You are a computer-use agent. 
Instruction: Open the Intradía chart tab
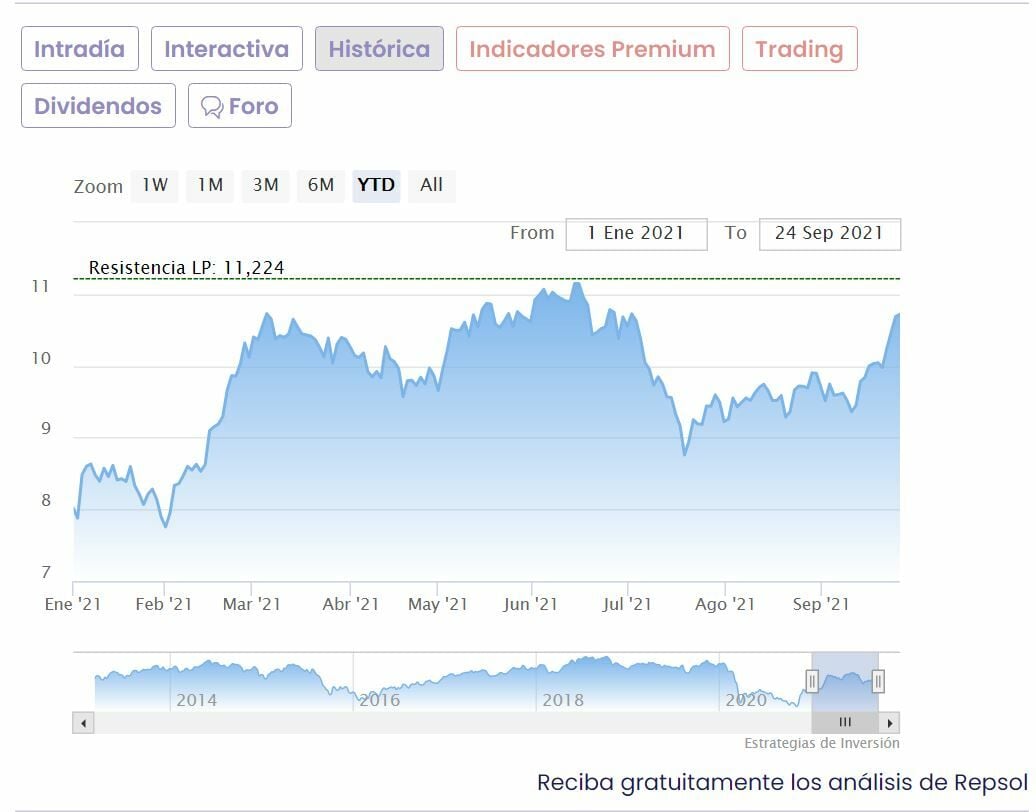click(x=79, y=49)
